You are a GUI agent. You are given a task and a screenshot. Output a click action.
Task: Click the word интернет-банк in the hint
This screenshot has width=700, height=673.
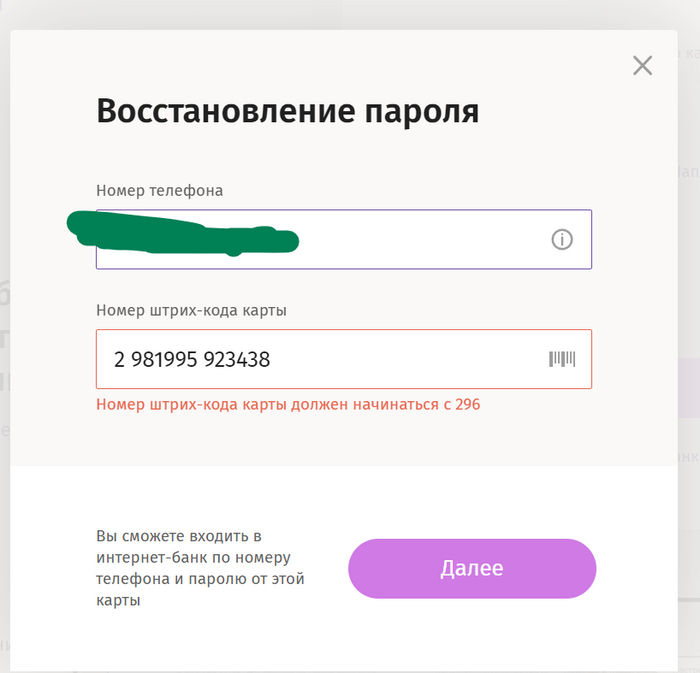coord(148,557)
